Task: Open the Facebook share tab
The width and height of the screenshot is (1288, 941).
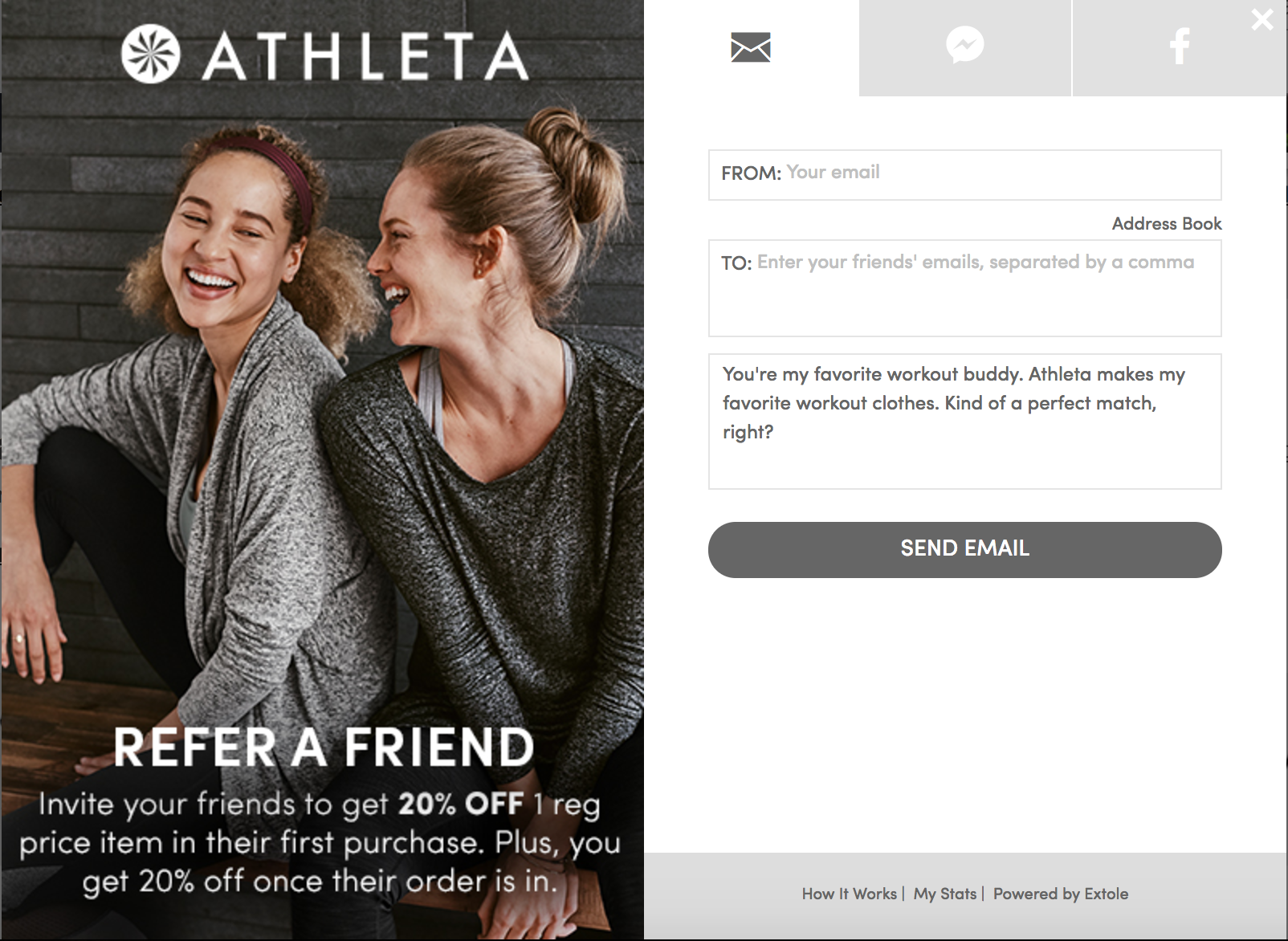Action: click(1180, 48)
